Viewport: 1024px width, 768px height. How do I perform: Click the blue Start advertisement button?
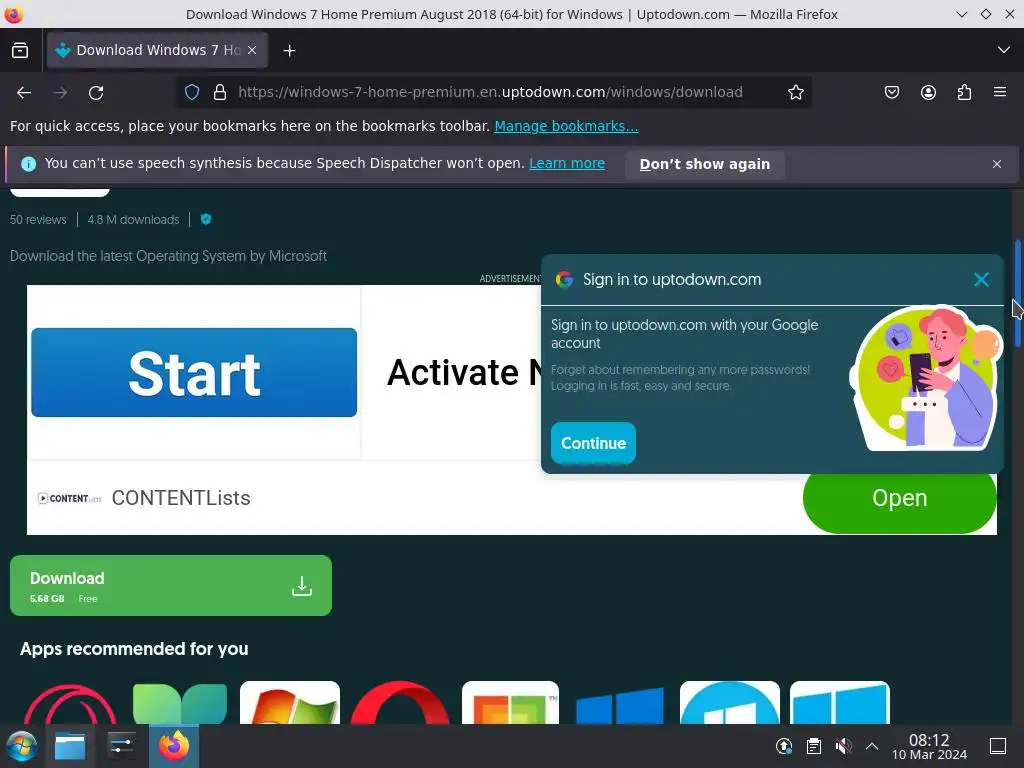(194, 372)
